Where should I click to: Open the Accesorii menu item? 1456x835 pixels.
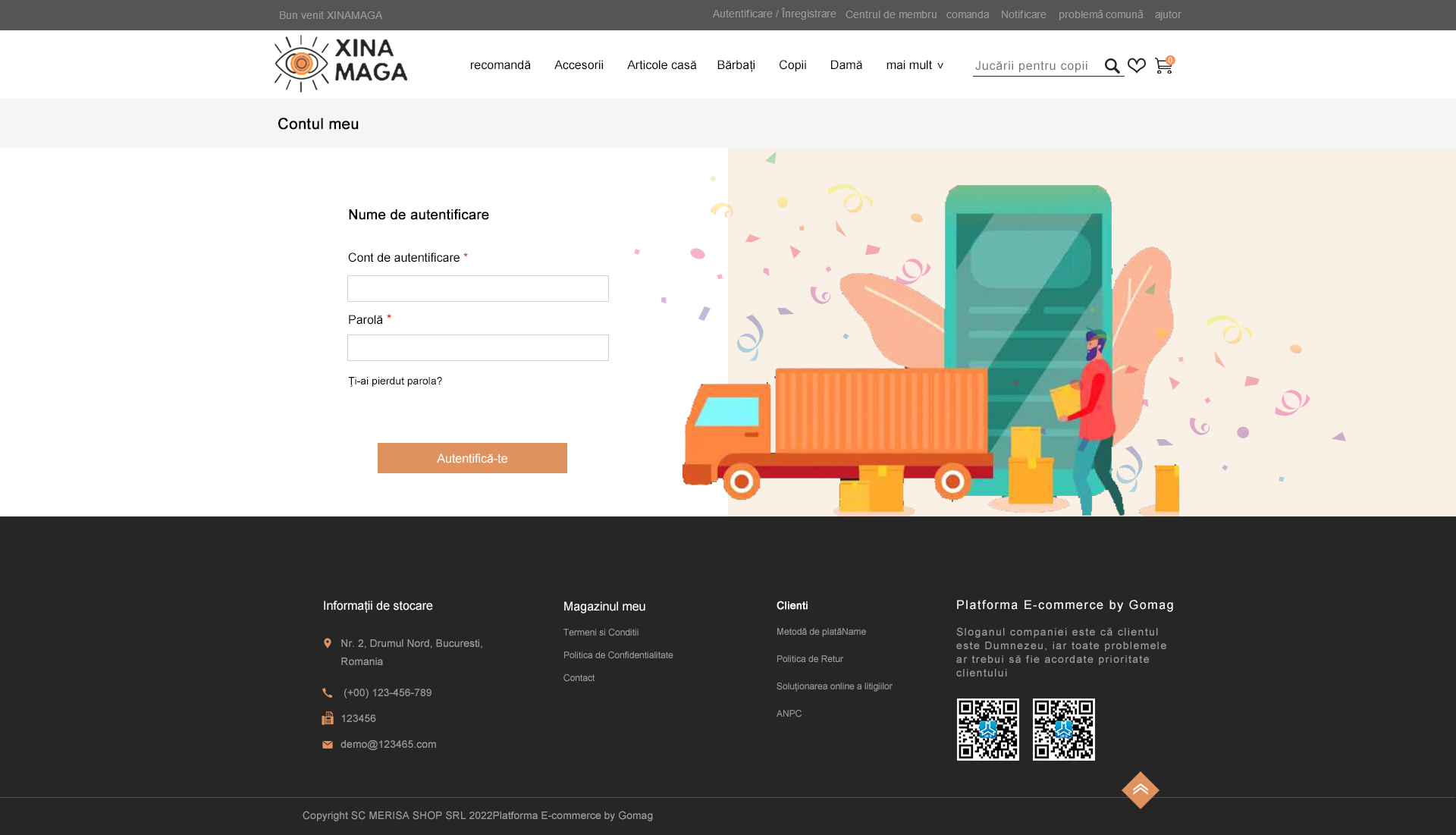pyautogui.click(x=579, y=65)
